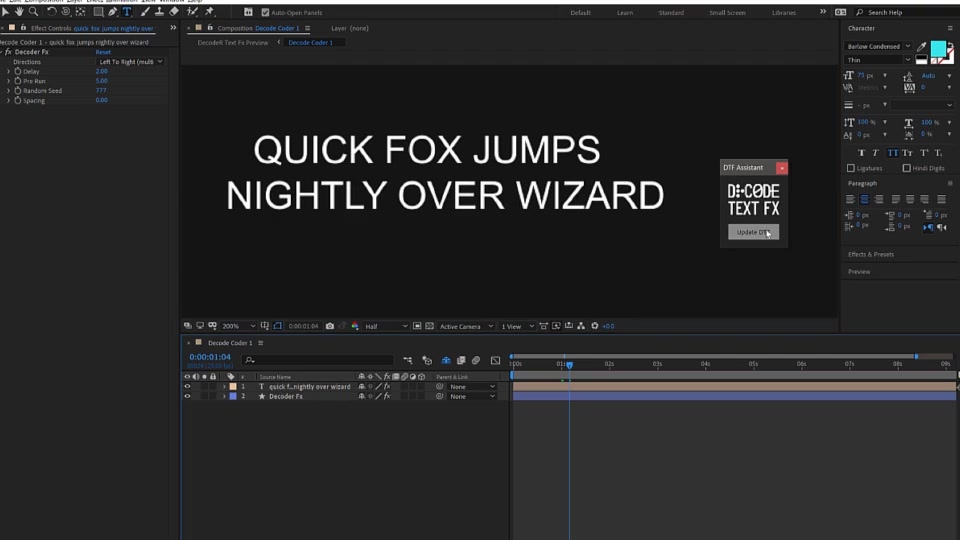Screen dimensions: 960x540
Task: Switch to the Default workspace
Action: 580,13
